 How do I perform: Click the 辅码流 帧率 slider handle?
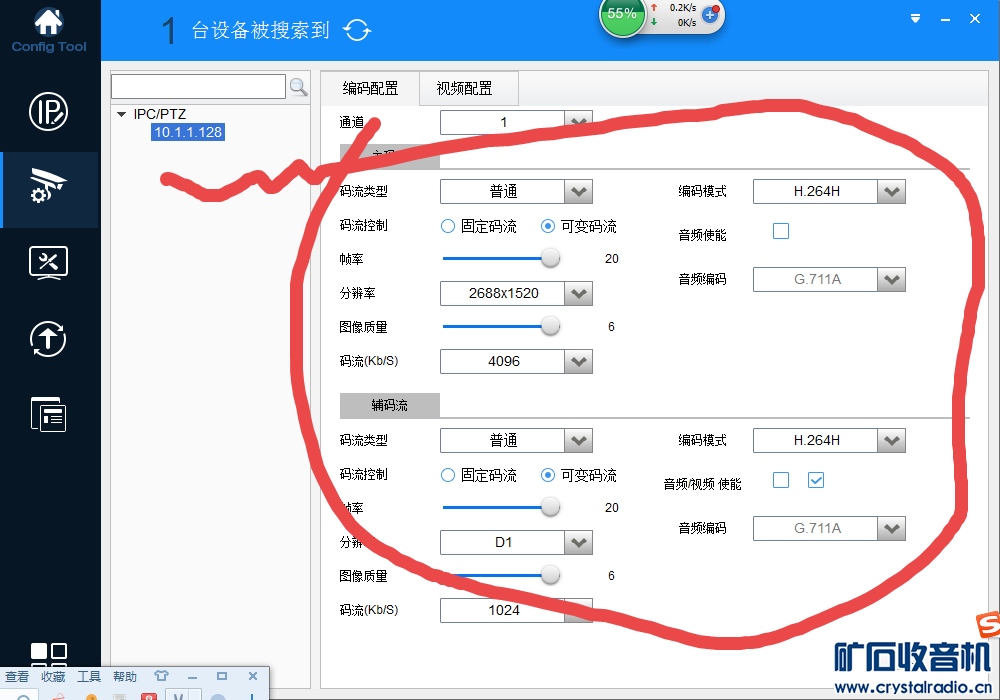[x=550, y=507]
